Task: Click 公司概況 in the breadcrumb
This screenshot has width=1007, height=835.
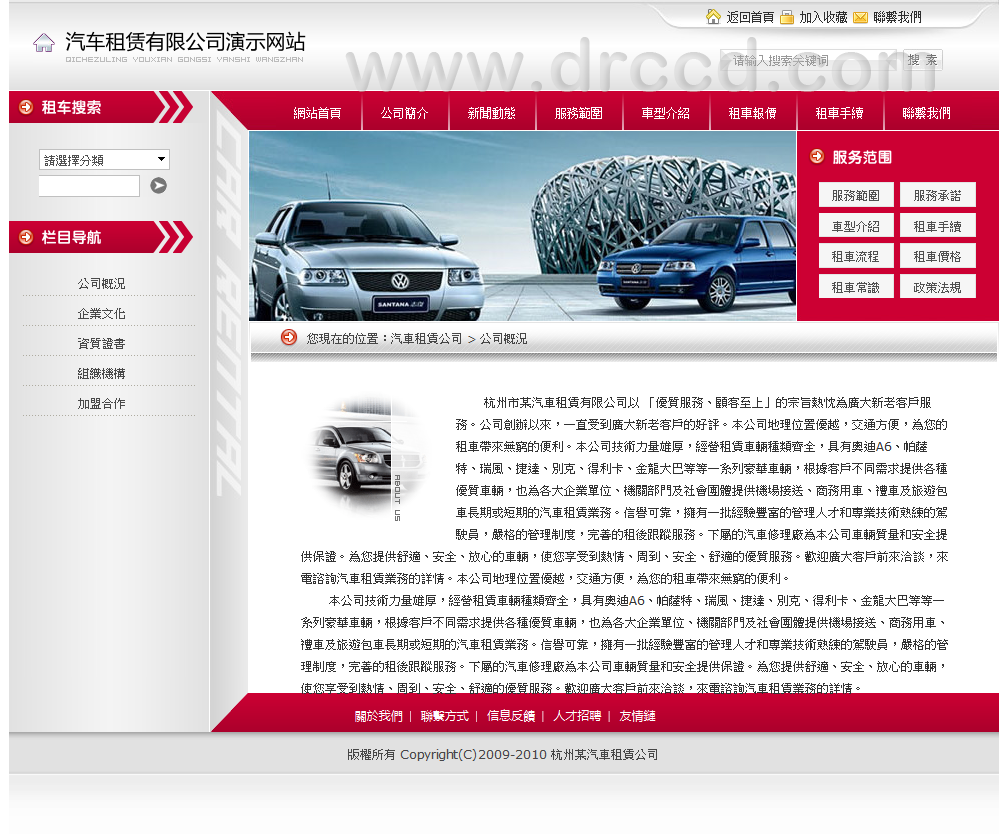Action: tap(503, 338)
